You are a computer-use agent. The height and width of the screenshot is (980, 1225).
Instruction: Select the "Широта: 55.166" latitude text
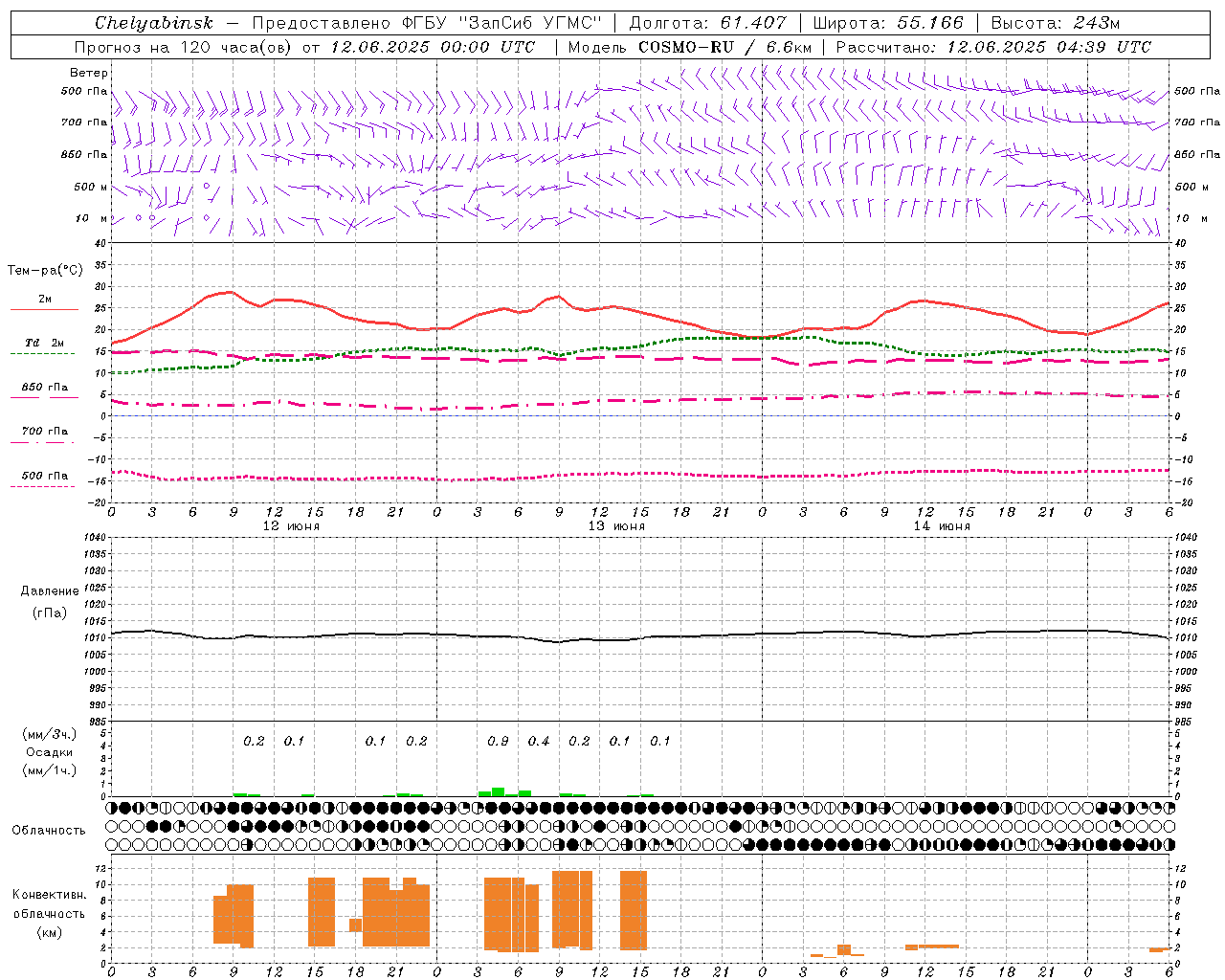click(x=887, y=23)
